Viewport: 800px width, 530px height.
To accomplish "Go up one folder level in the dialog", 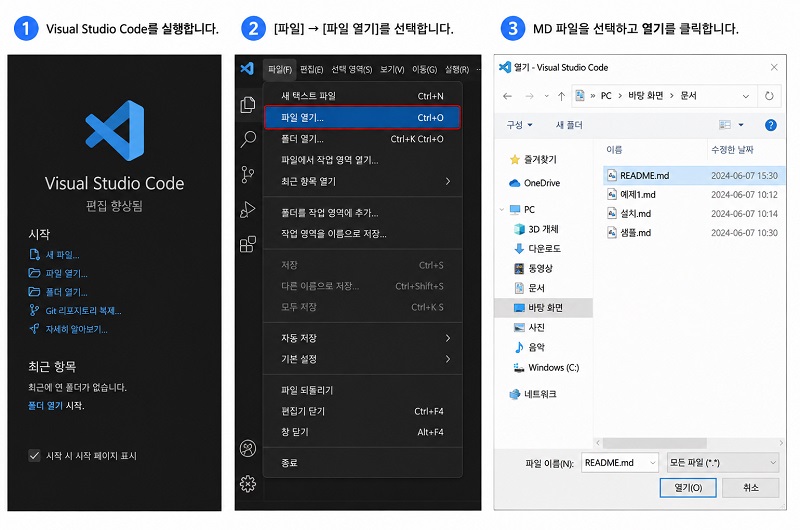I will coord(561,96).
